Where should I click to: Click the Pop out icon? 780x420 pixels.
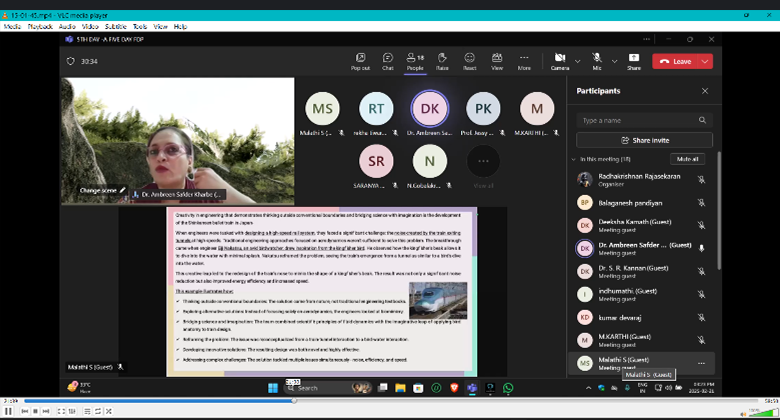pyautogui.click(x=360, y=60)
